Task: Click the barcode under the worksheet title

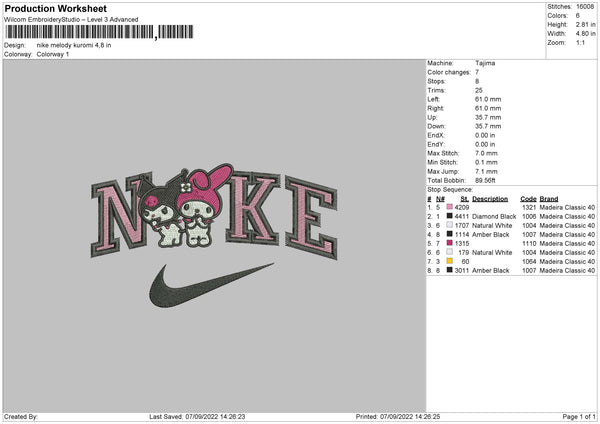Action: (99, 32)
